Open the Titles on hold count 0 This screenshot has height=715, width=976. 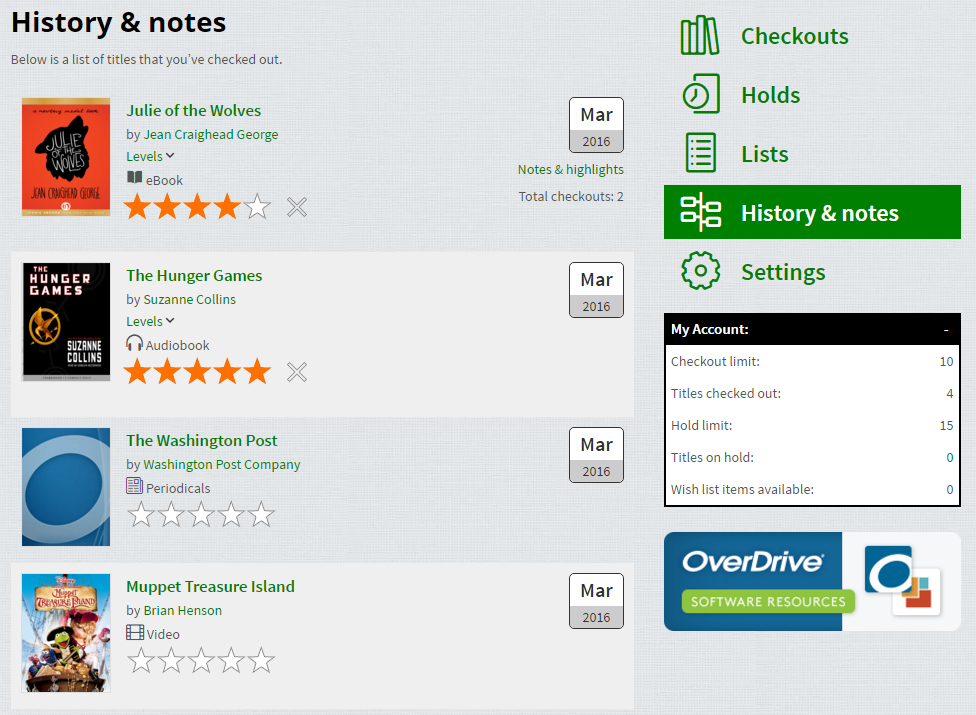click(x=950, y=457)
